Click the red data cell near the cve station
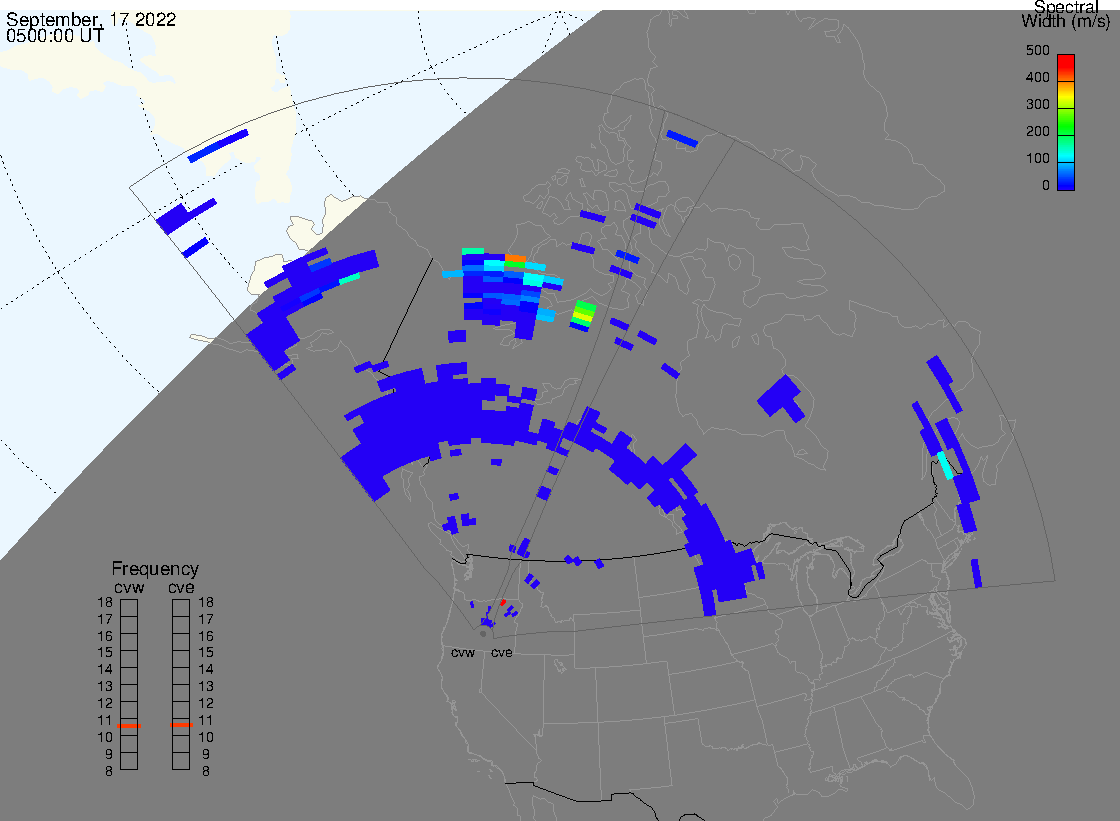 (x=503, y=602)
